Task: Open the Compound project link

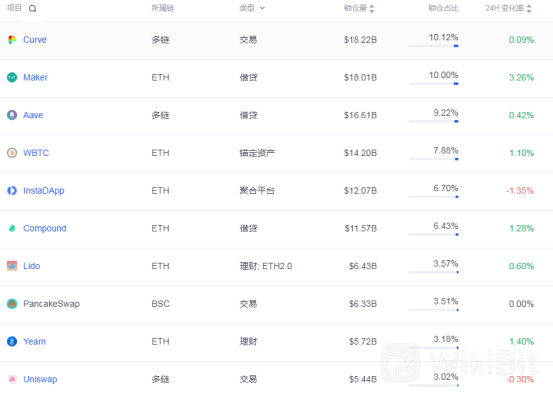Action: tap(45, 228)
